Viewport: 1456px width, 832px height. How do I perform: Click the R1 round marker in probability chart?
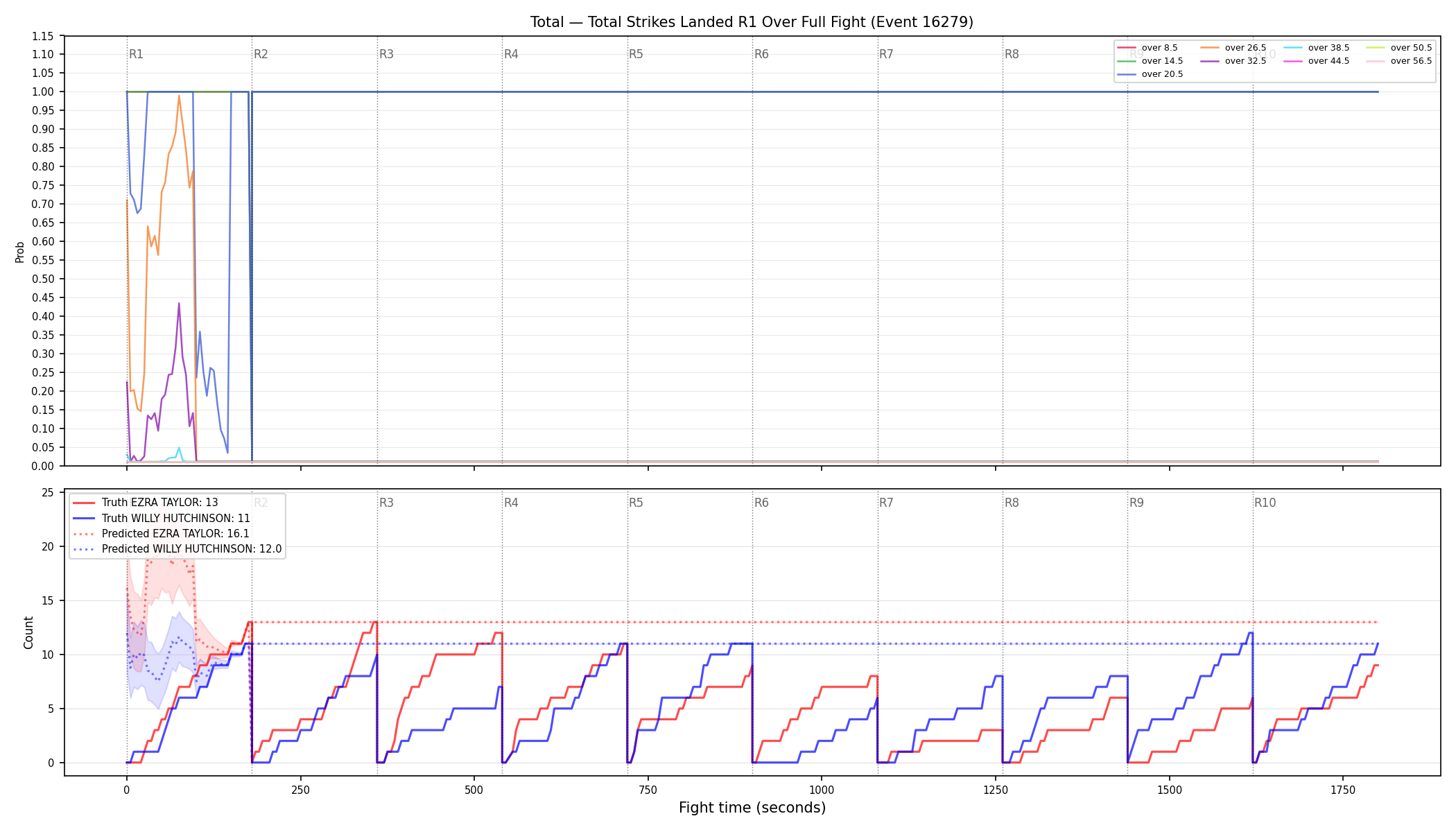pyautogui.click(x=136, y=54)
